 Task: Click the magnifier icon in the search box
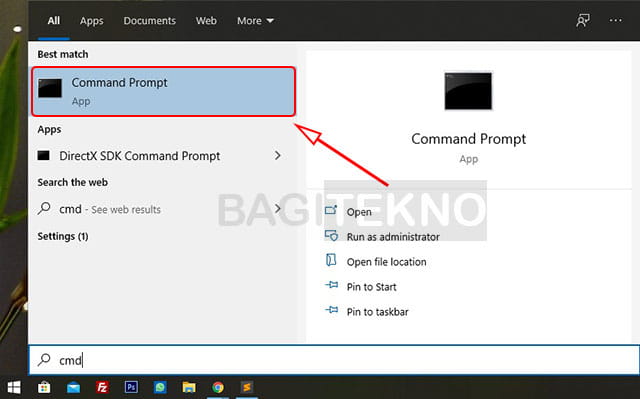[x=44, y=359]
